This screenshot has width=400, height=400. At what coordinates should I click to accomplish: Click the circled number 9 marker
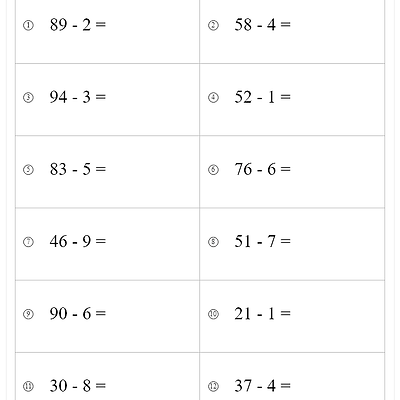28,314
